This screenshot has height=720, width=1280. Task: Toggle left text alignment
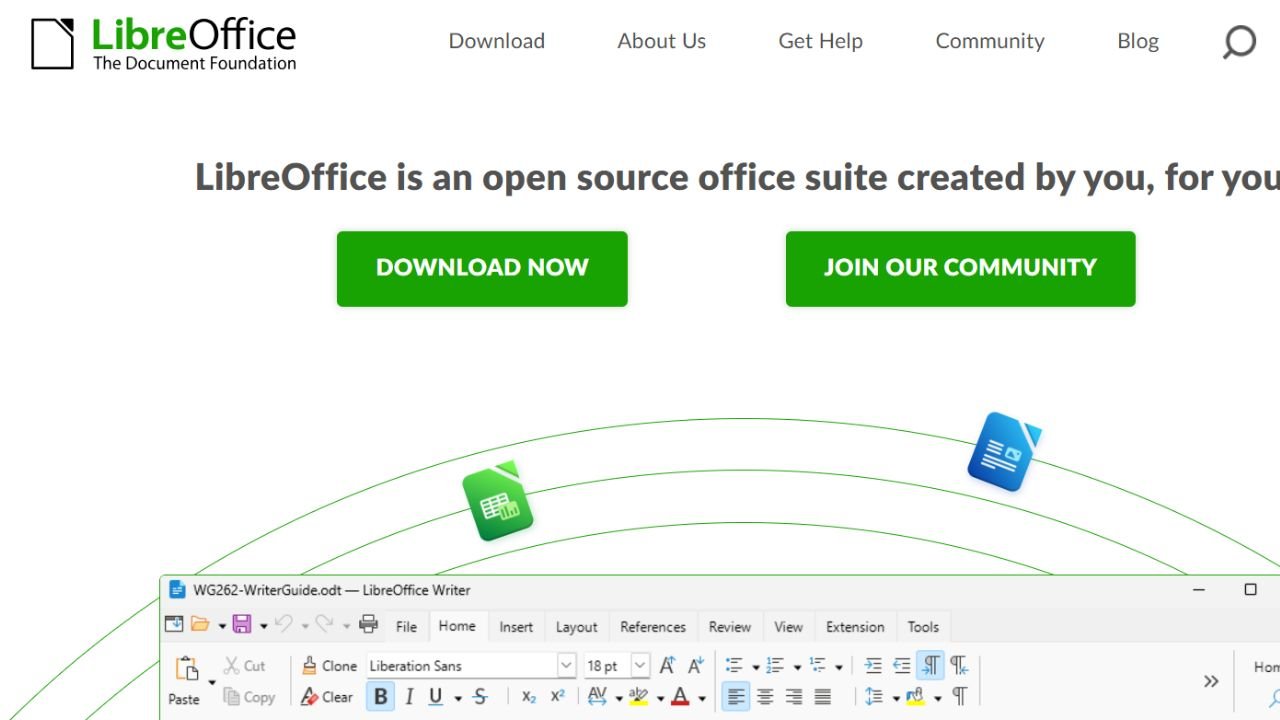736,697
